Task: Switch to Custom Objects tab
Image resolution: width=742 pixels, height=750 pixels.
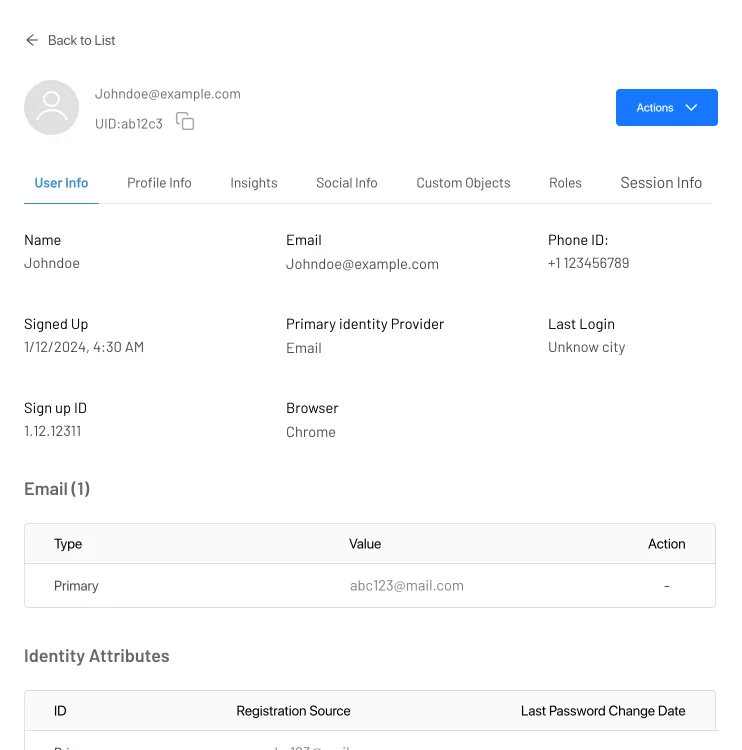Action: (463, 183)
